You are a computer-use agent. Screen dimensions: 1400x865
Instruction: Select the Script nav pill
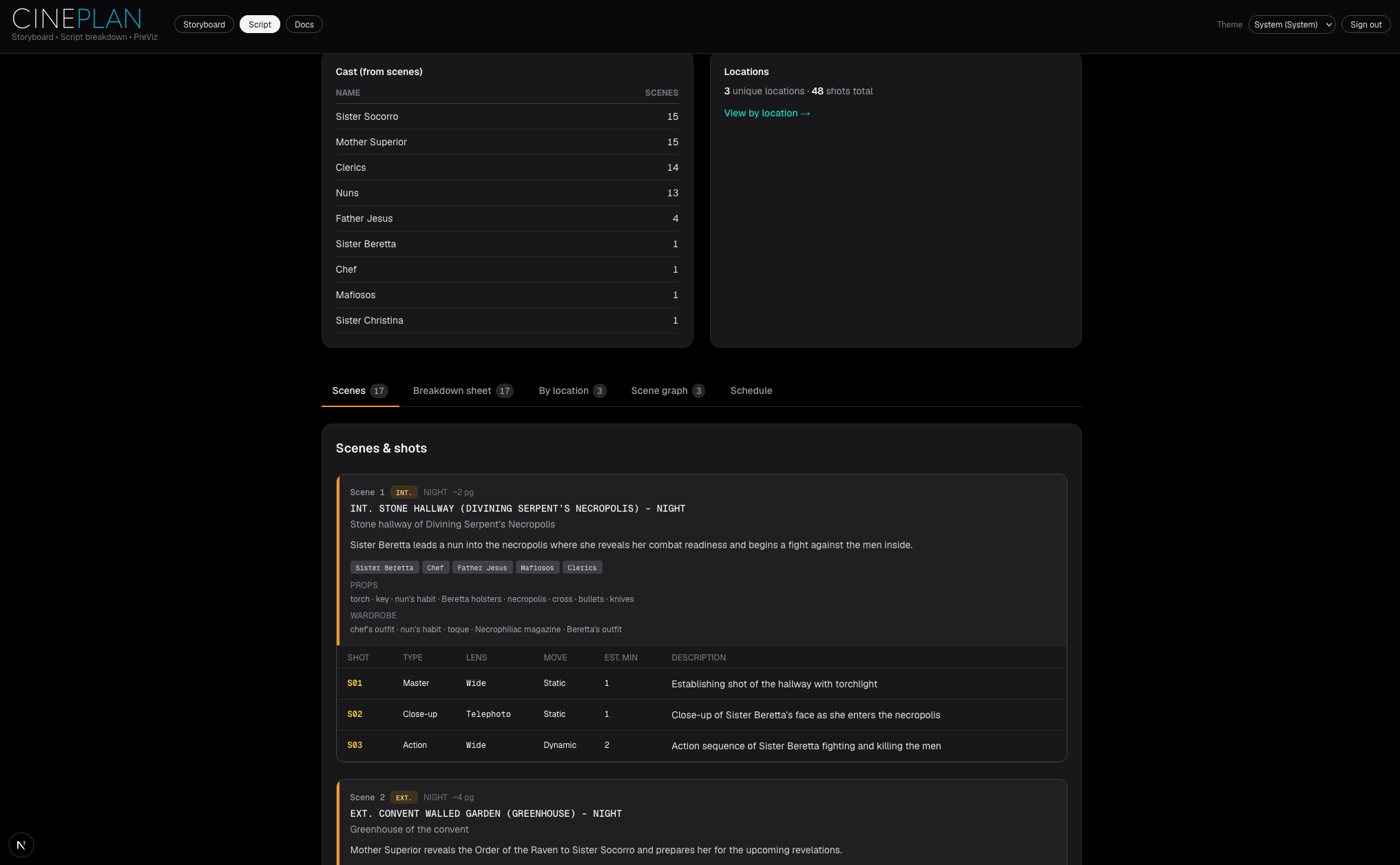pyautogui.click(x=260, y=24)
